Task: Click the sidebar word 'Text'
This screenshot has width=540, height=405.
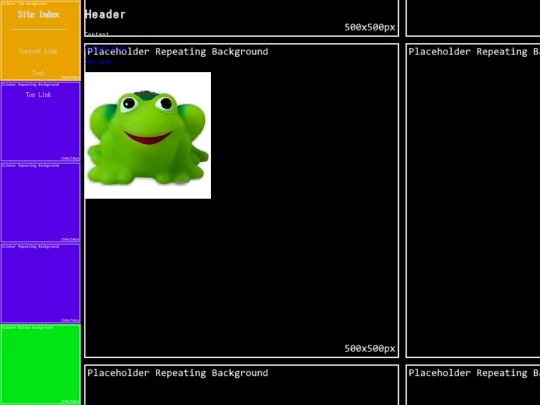Action: point(38,73)
